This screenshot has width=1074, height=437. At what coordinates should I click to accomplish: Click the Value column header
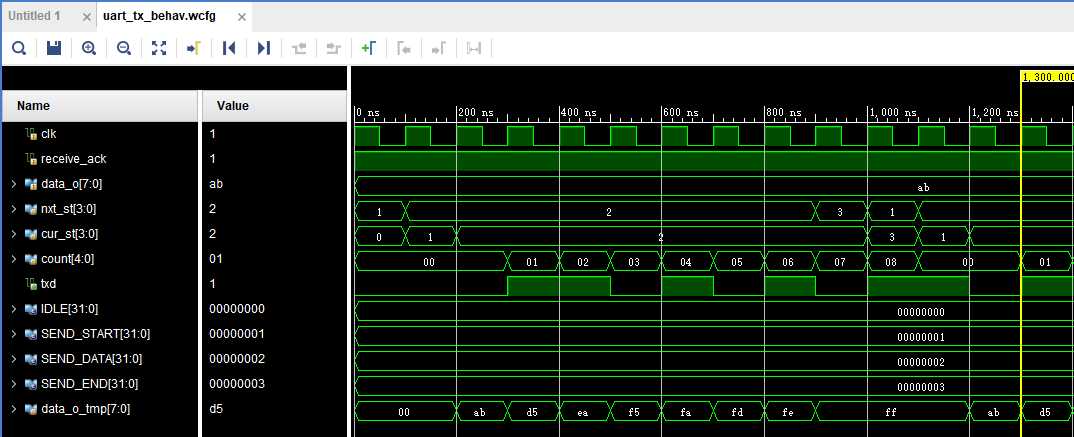[x=275, y=106]
